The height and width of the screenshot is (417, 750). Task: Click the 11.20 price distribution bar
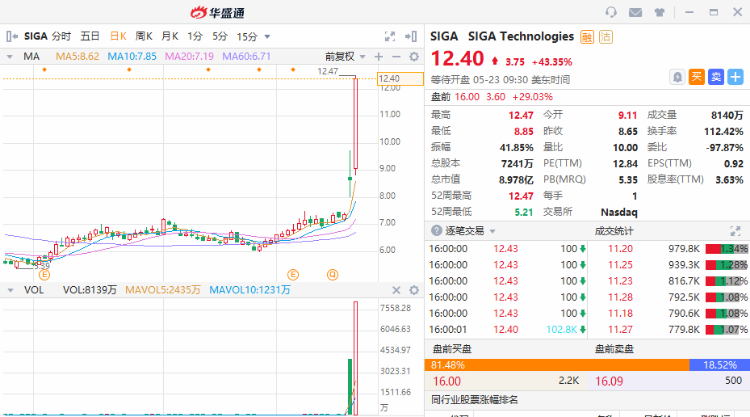point(727,249)
